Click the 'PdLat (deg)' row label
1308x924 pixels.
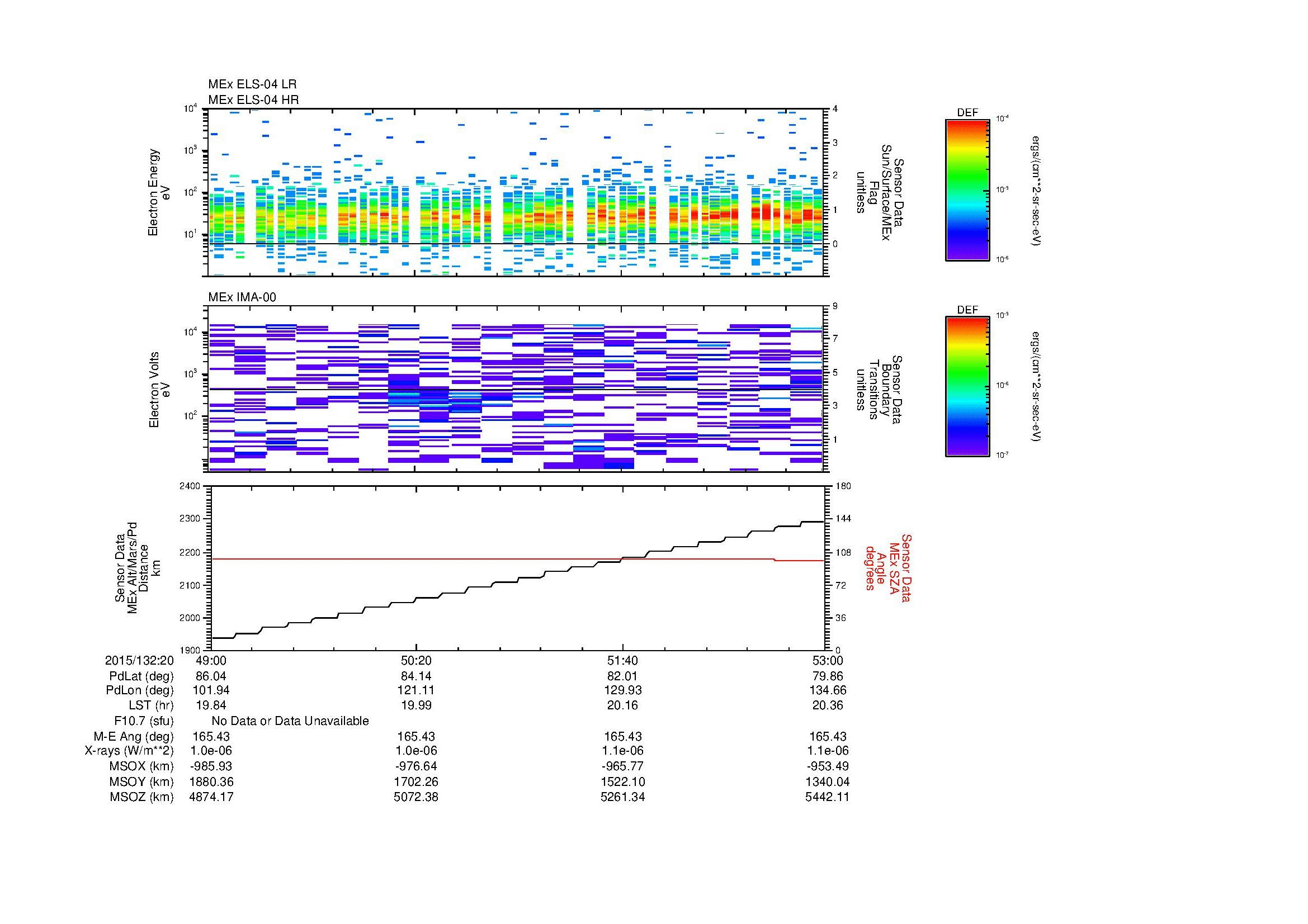[x=141, y=676]
